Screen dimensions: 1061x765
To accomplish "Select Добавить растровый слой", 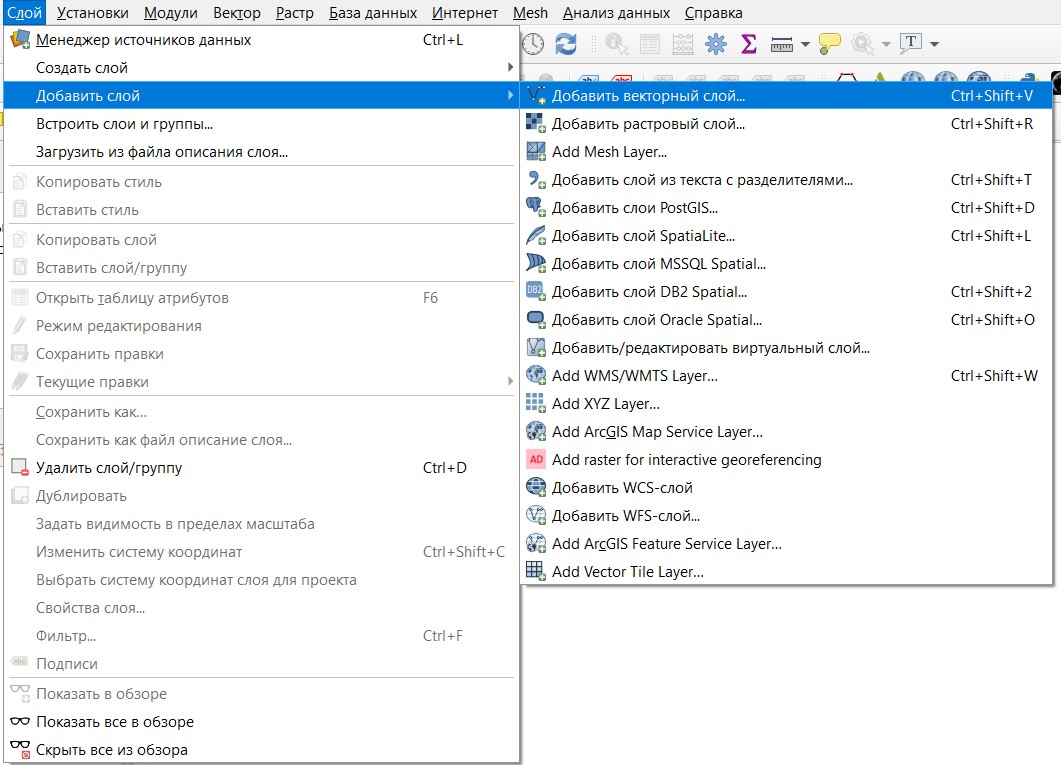I will click(x=786, y=123).
